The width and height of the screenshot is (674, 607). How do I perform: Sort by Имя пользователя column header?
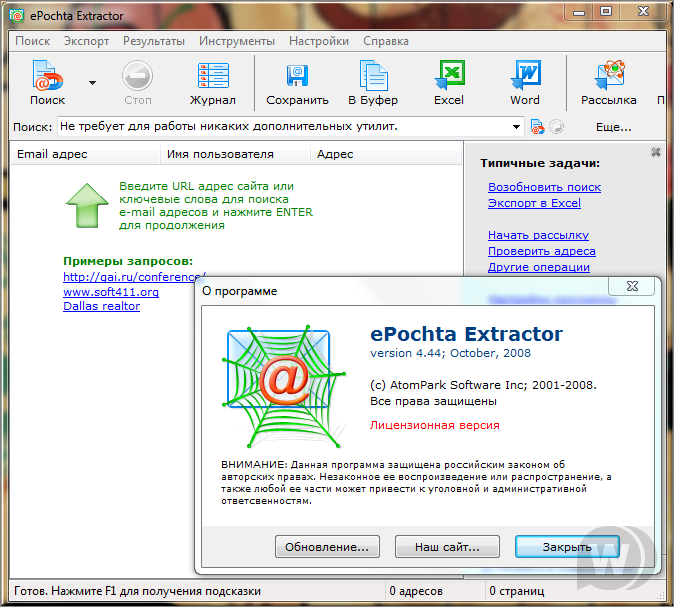tap(235, 154)
